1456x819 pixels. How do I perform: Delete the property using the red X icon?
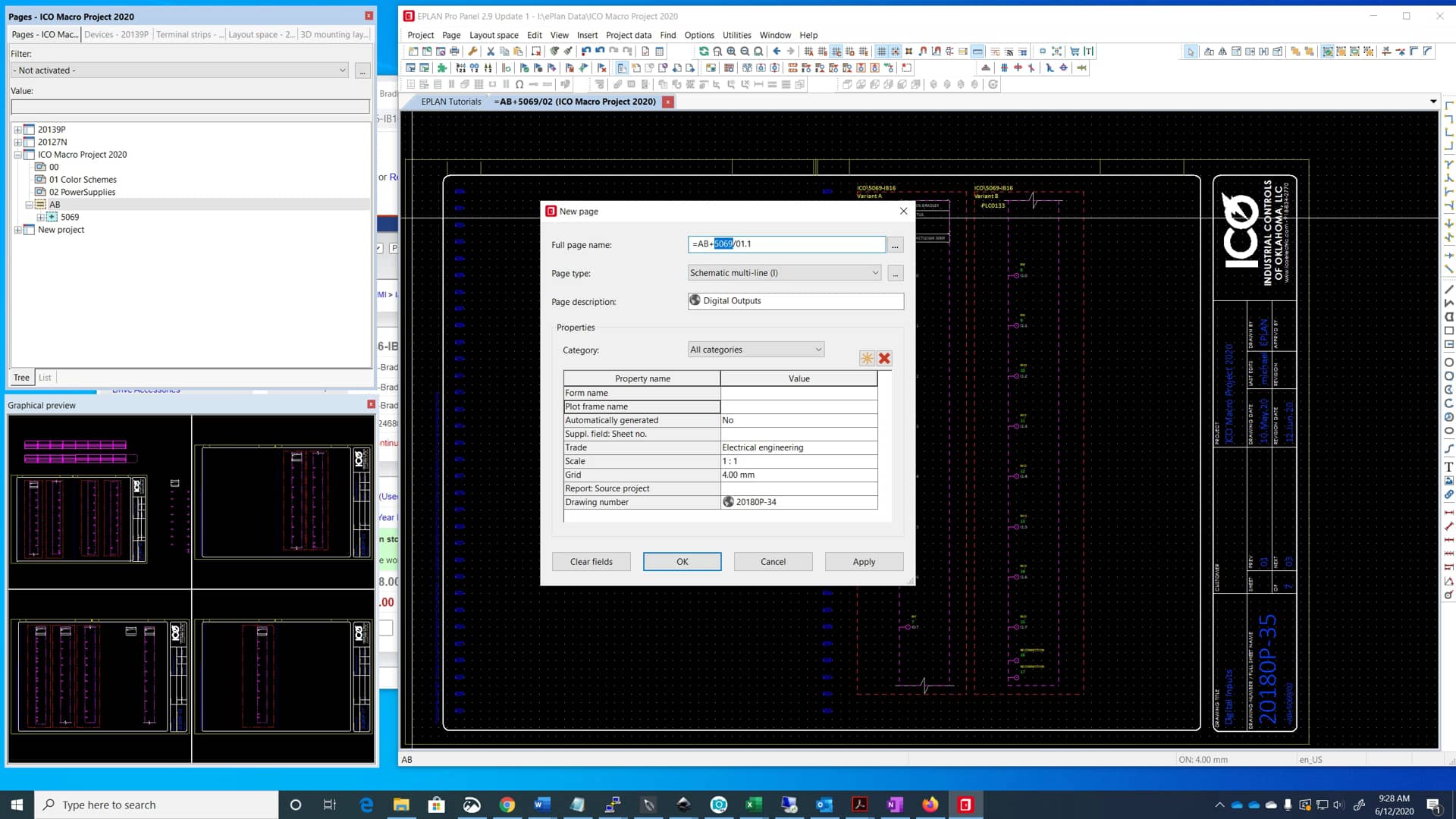pos(883,358)
